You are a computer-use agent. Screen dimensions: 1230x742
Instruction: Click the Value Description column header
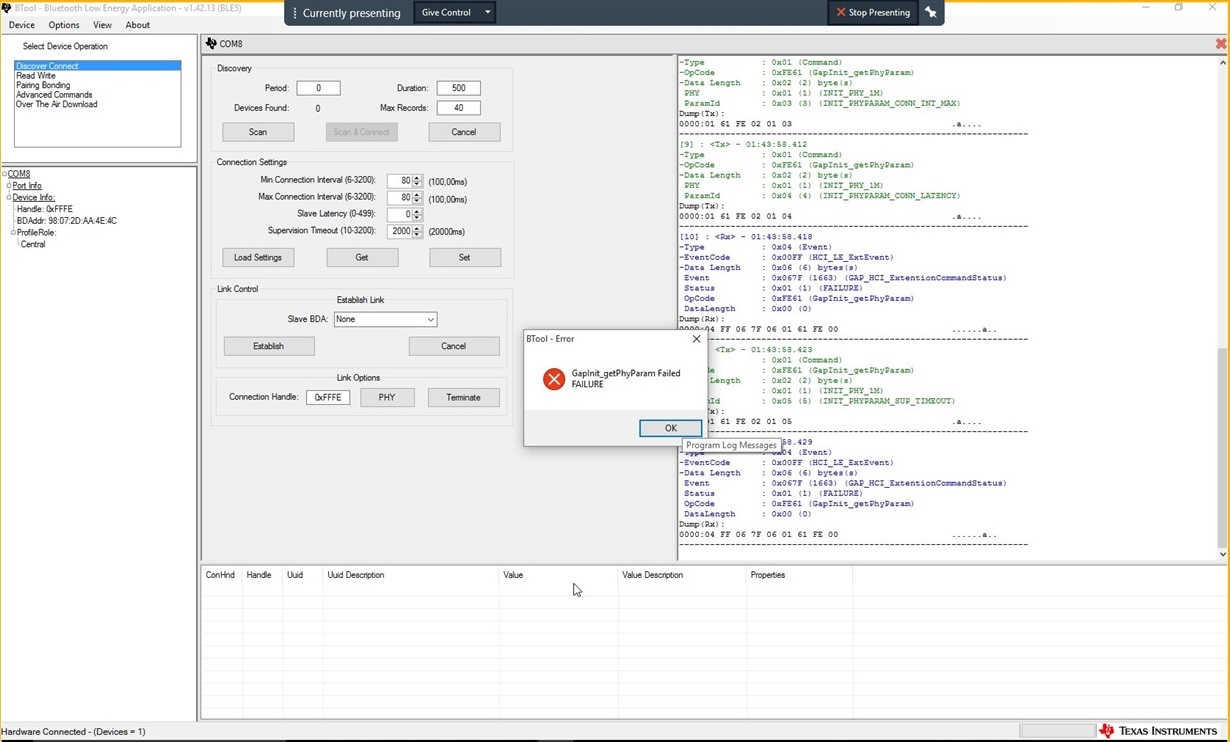click(x=682, y=575)
